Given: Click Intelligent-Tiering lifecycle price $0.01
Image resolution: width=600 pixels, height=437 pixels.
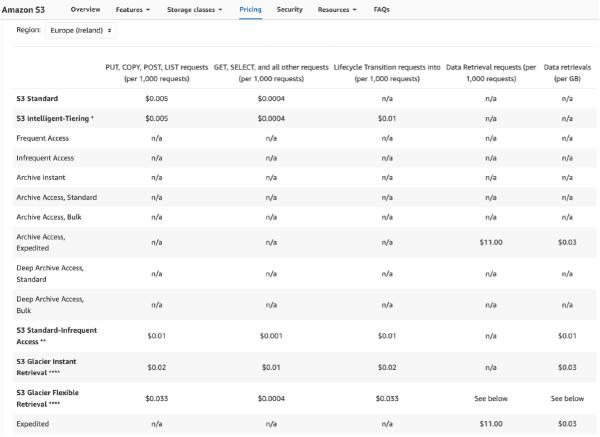Looking at the screenshot, I should (x=387, y=119).
